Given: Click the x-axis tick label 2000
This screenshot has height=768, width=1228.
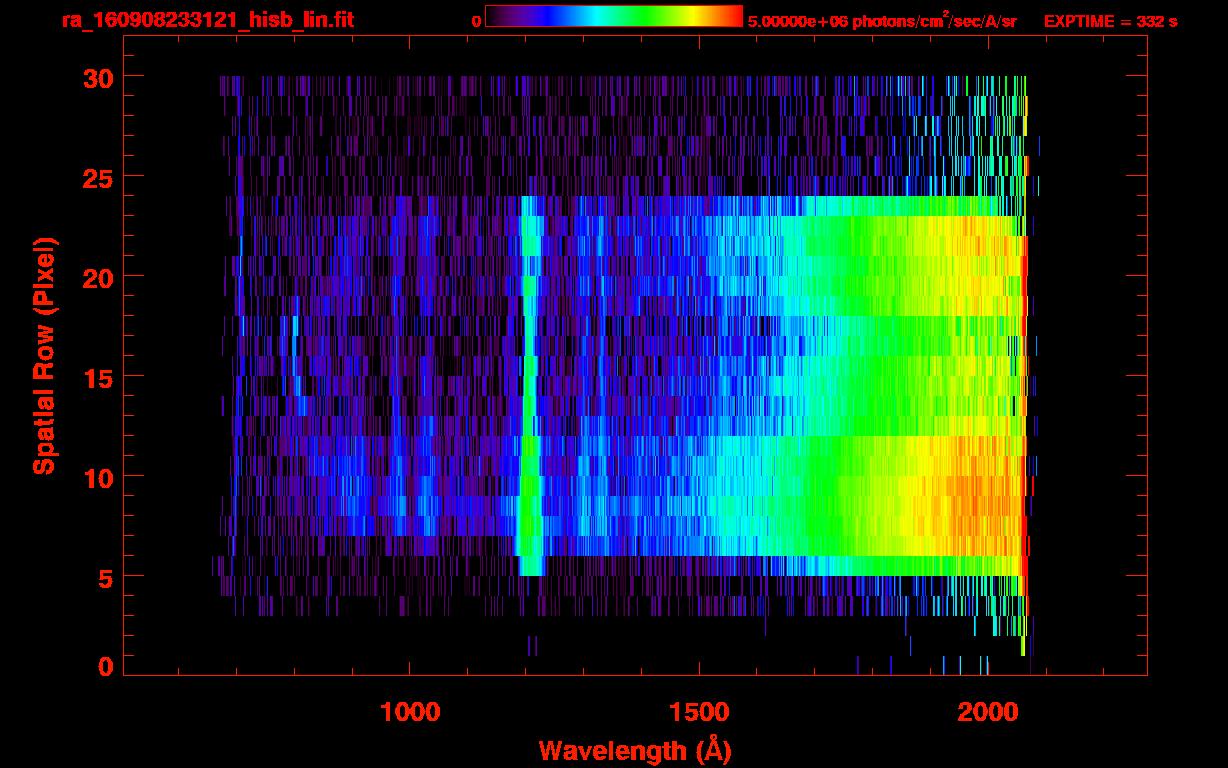Looking at the screenshot, I should (x=986, y=712).
